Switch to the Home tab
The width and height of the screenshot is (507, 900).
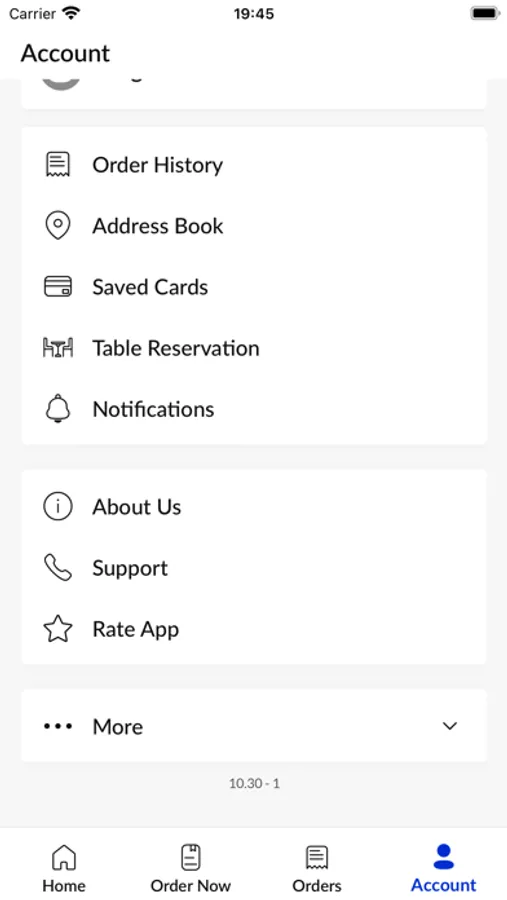(64, 868)
